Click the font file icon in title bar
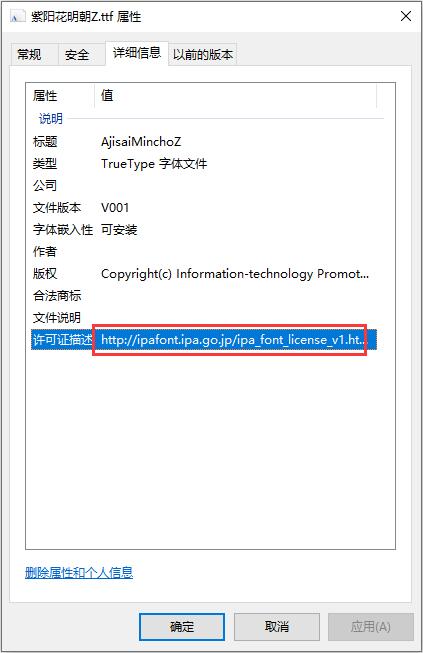The height and width of the screenshot is (653, 423). pos(17,17)
